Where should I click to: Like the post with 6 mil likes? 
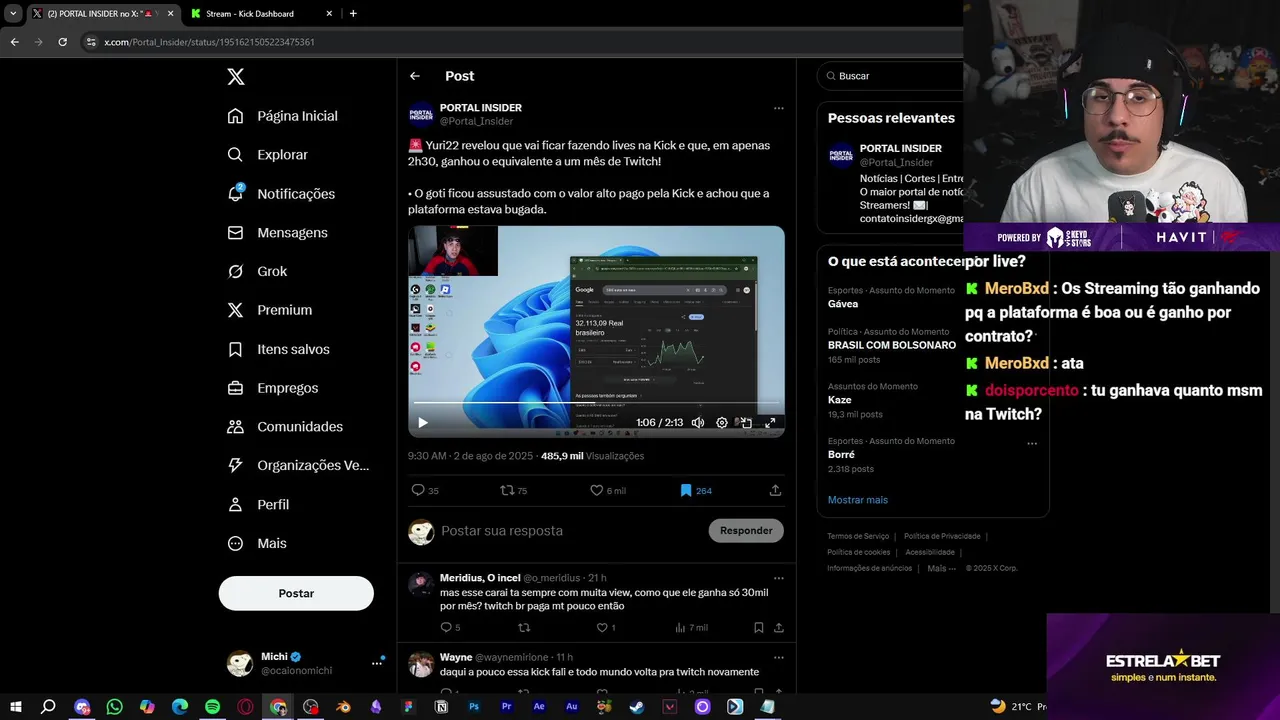tap(608, 490)
